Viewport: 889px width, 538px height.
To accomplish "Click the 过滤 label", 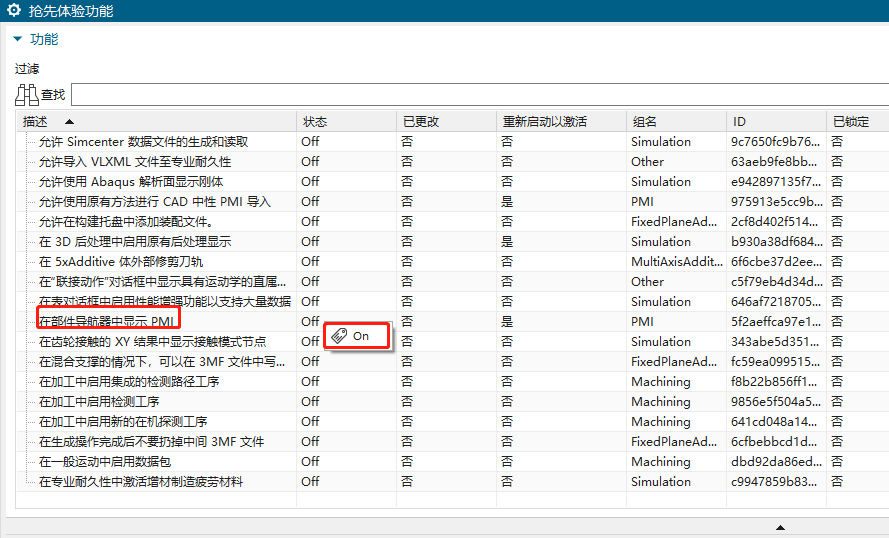I will (27, 69).
